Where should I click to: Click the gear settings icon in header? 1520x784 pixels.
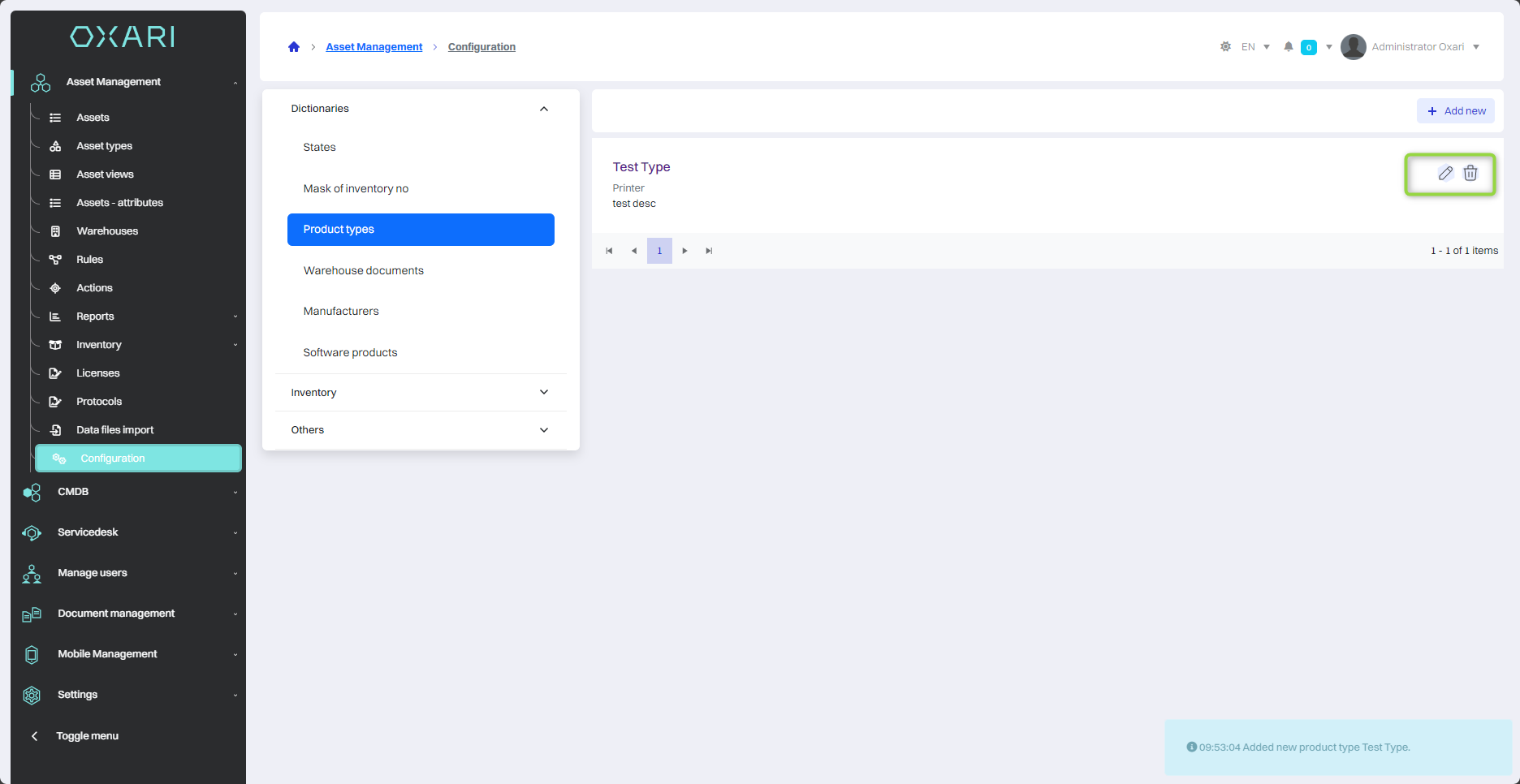(x=1225, y=47)
